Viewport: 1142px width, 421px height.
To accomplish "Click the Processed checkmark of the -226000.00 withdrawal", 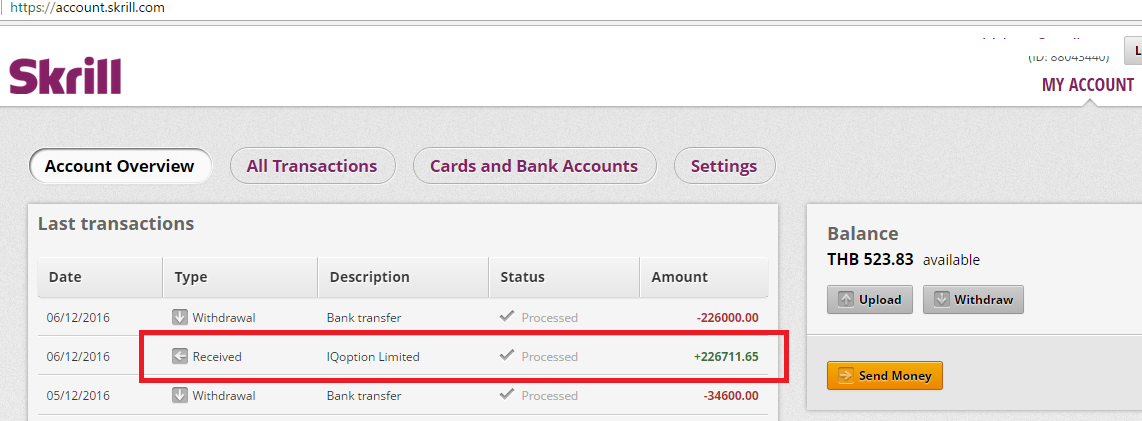I will [507, 316].
